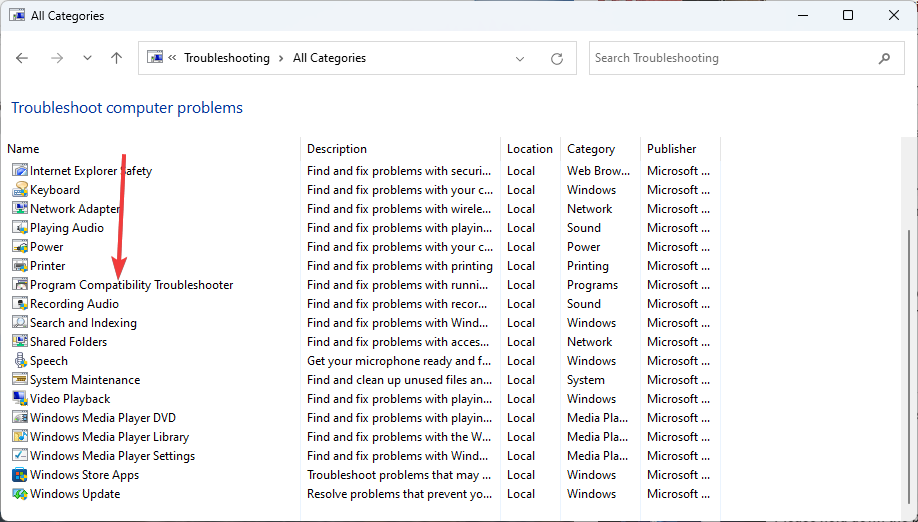This screenshot has width=918, height=522.
Task: Click the 'Power' category cell
Action: [584, 247]
